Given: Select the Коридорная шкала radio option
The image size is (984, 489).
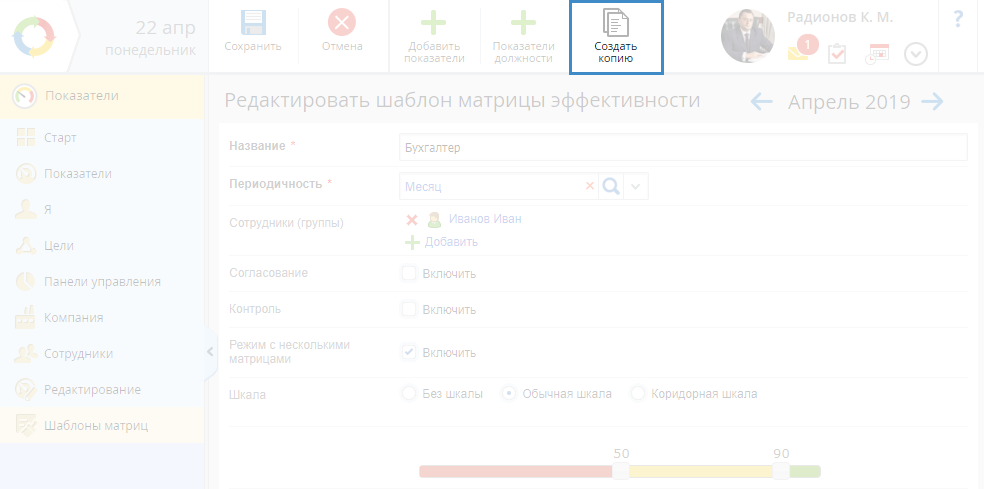Looking at the screenshot, I should 638,394.
